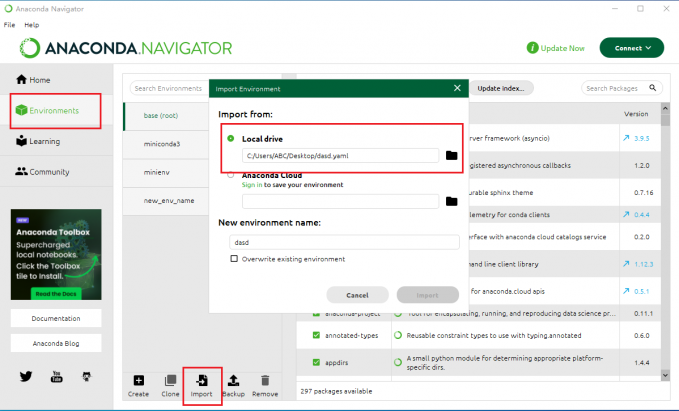Click the Version column header
Screen dimensions: 679x411
(x=636, y=114)
